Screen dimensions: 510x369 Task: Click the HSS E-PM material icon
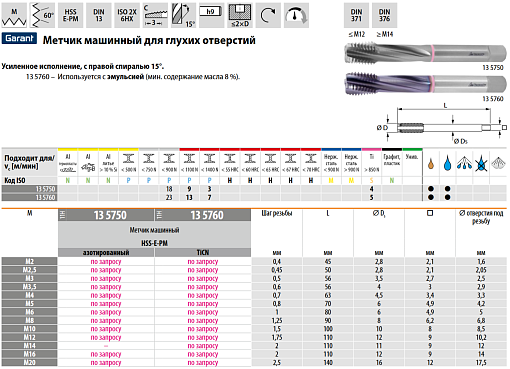click(71, 15)
